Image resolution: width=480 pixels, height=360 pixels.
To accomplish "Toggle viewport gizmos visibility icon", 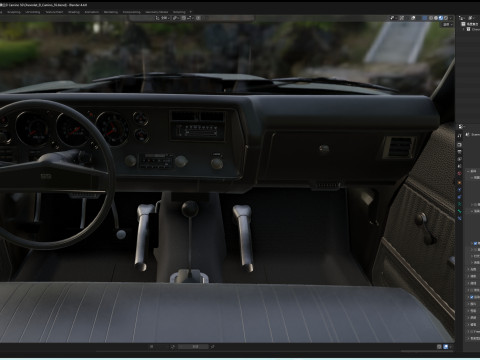I will coord(402,18).
